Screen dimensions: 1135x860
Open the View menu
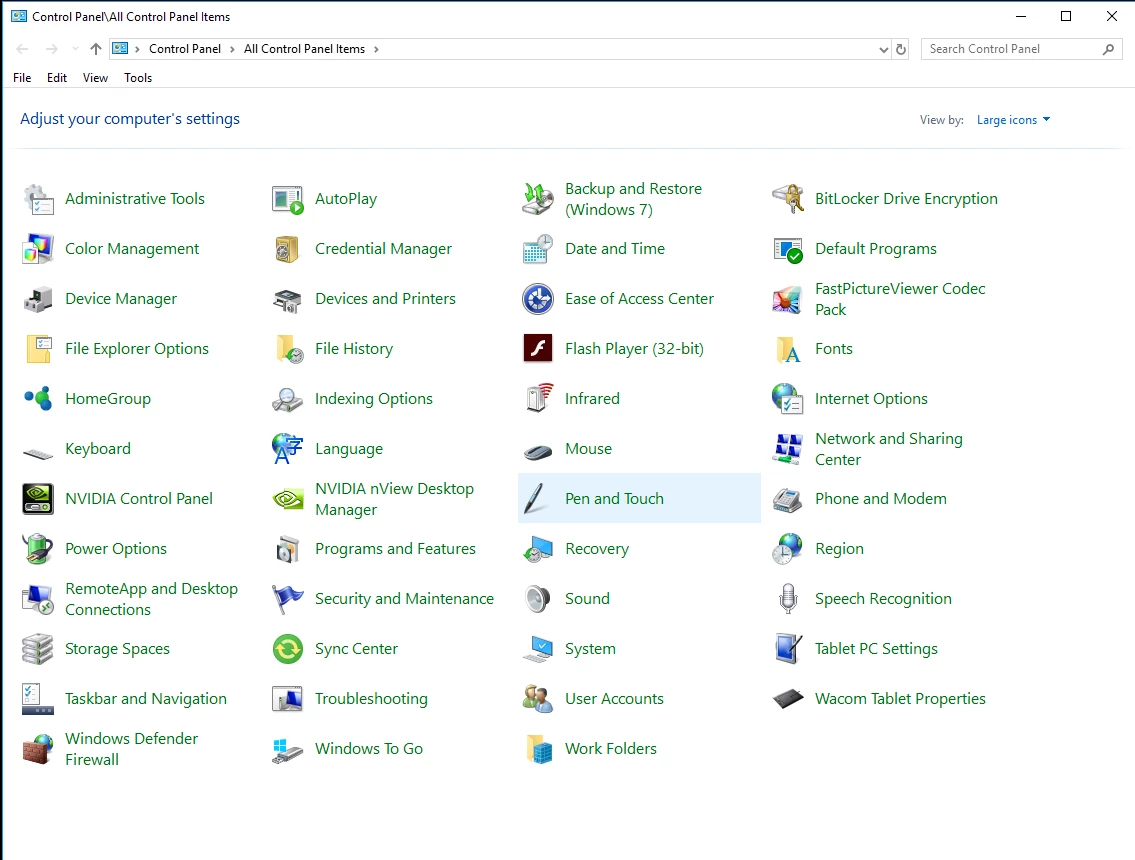pyautogui.click(x=96, y=78)
